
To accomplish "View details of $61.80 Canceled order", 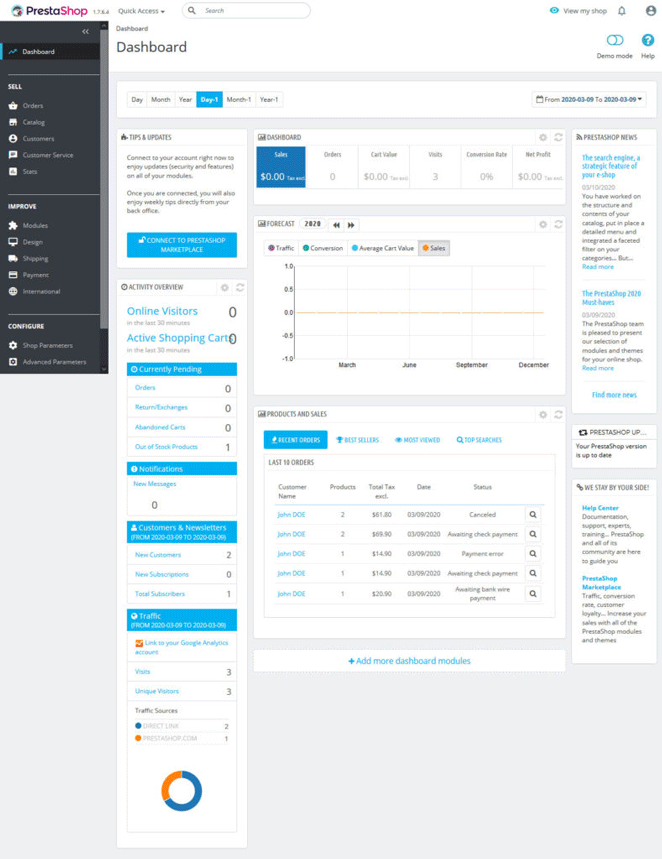I will (x=533, y=514).
